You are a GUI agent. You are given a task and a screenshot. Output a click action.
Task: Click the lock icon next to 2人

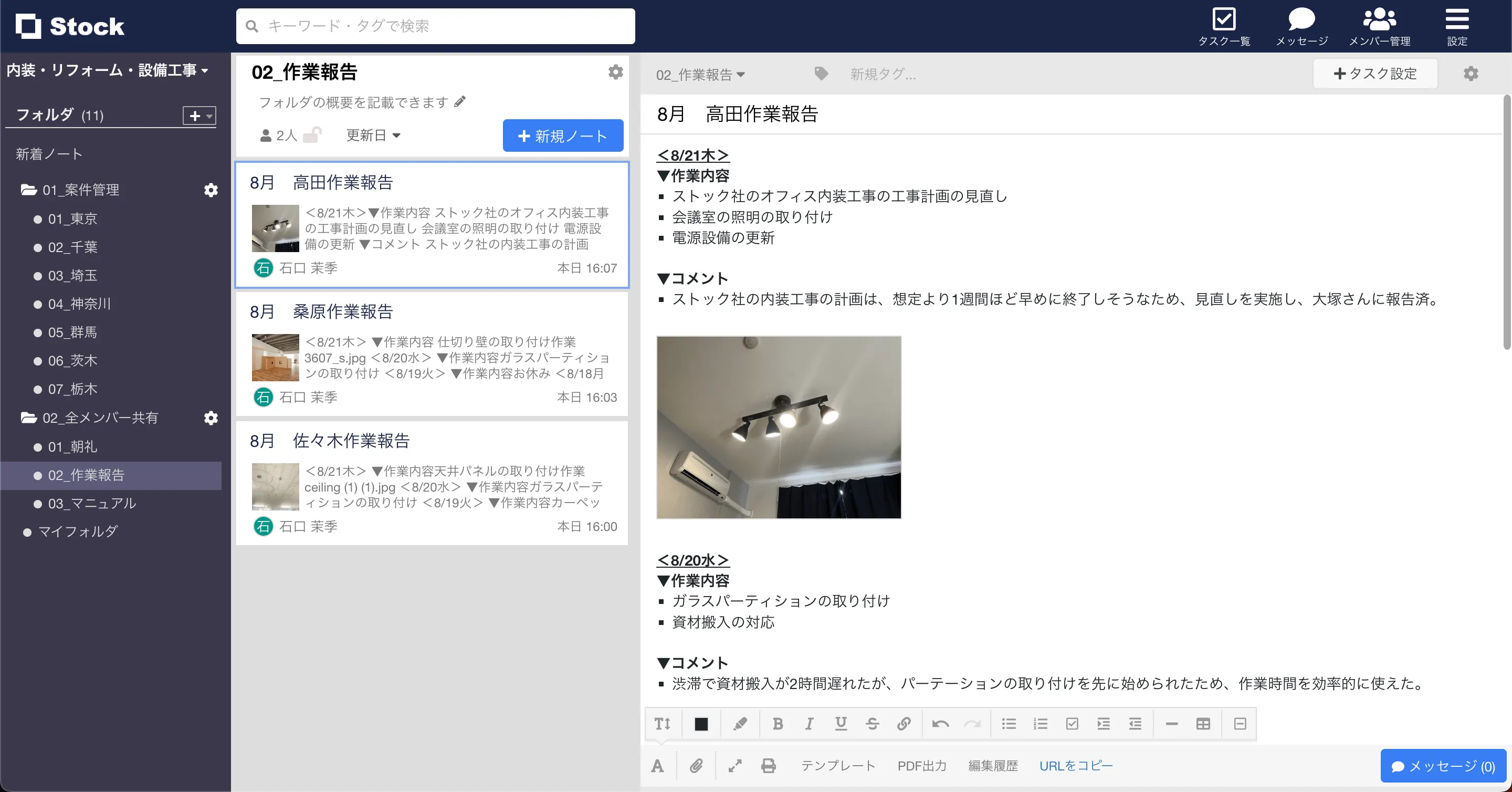pyautogui.click(x=313, y=134)
